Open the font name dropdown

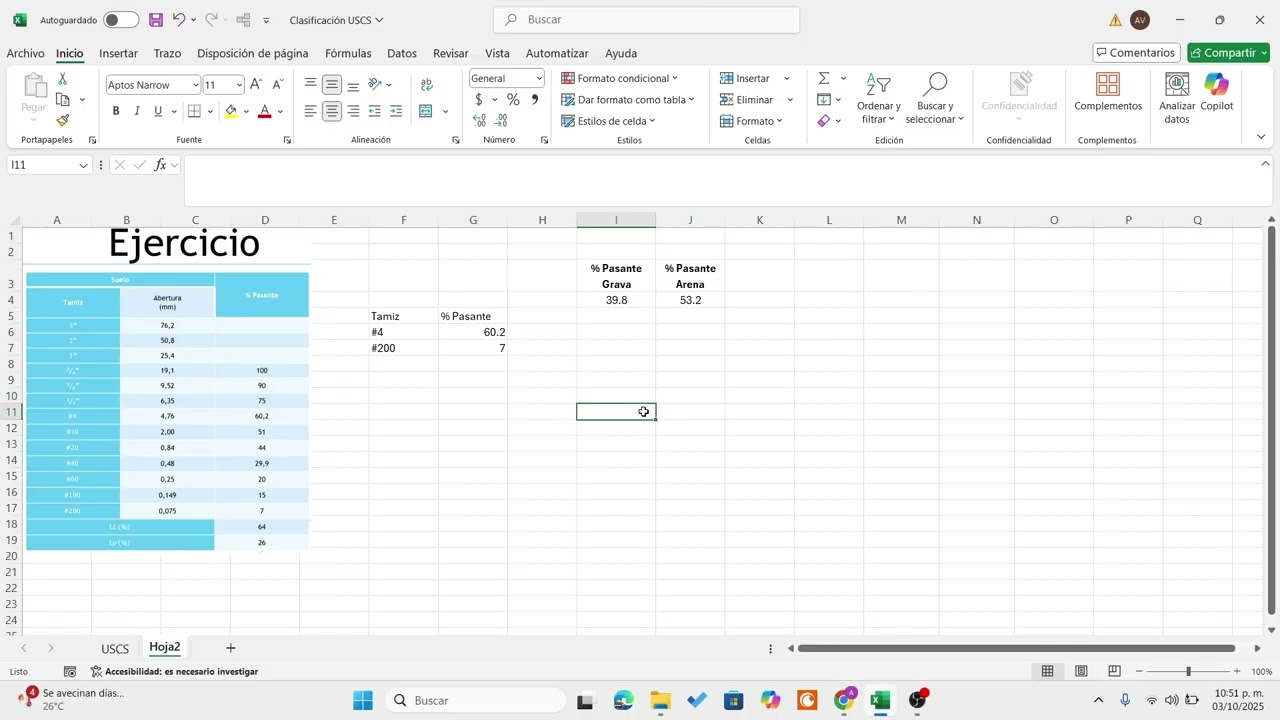click(195, 85)
